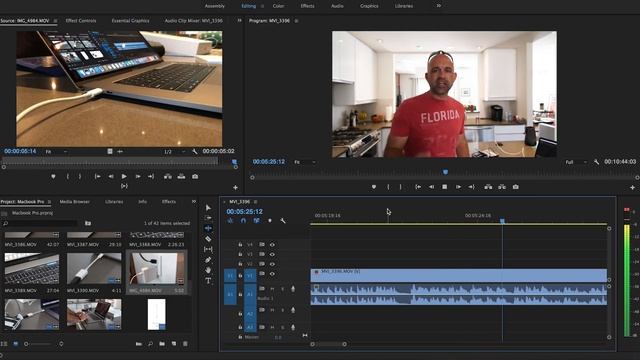
Task: Select the Hand tool
Action: coord(208,270)
